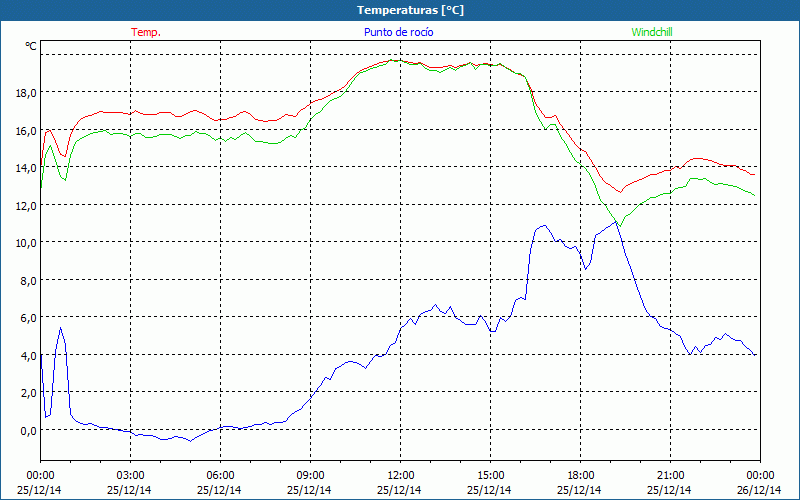Click the '14,0' y-axis value
The width and height of the screenshot is (800, 500).
tap(27, 168)
